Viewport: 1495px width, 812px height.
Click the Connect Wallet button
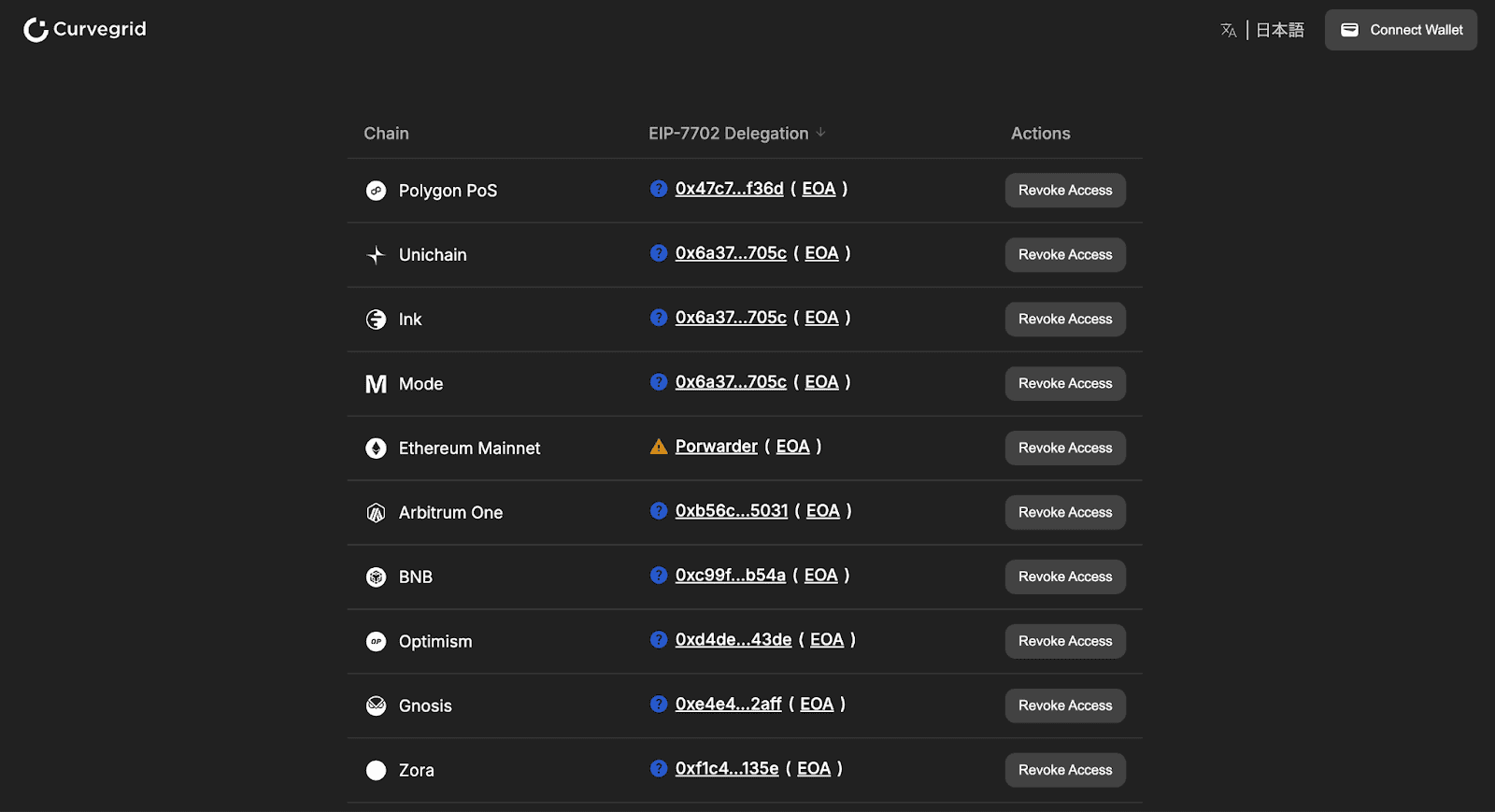tap(1401, 30)
